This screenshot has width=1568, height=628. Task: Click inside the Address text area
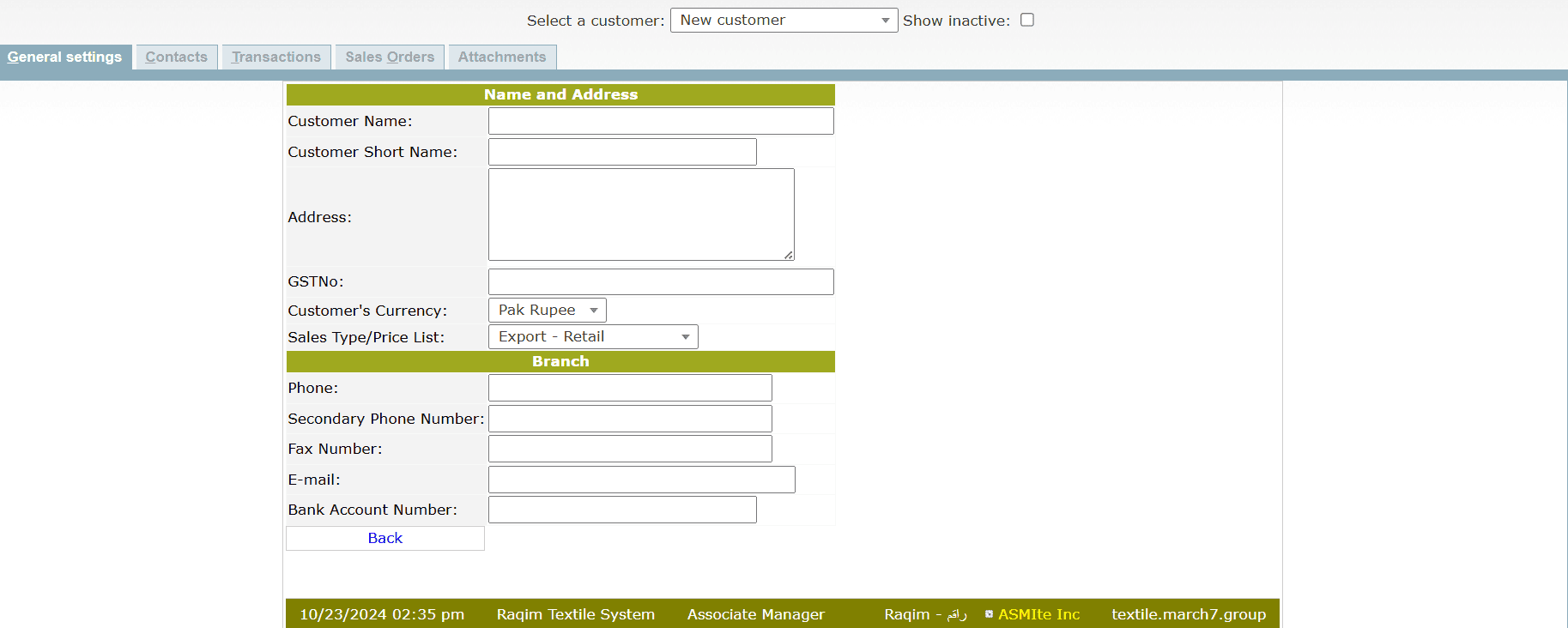pos(640,214)
